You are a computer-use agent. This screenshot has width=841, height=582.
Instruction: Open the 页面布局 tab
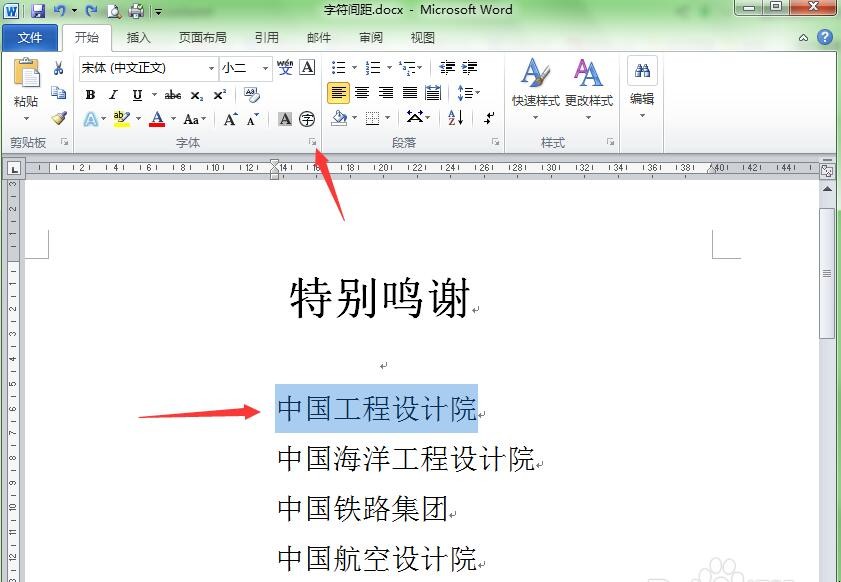[203, 37]
